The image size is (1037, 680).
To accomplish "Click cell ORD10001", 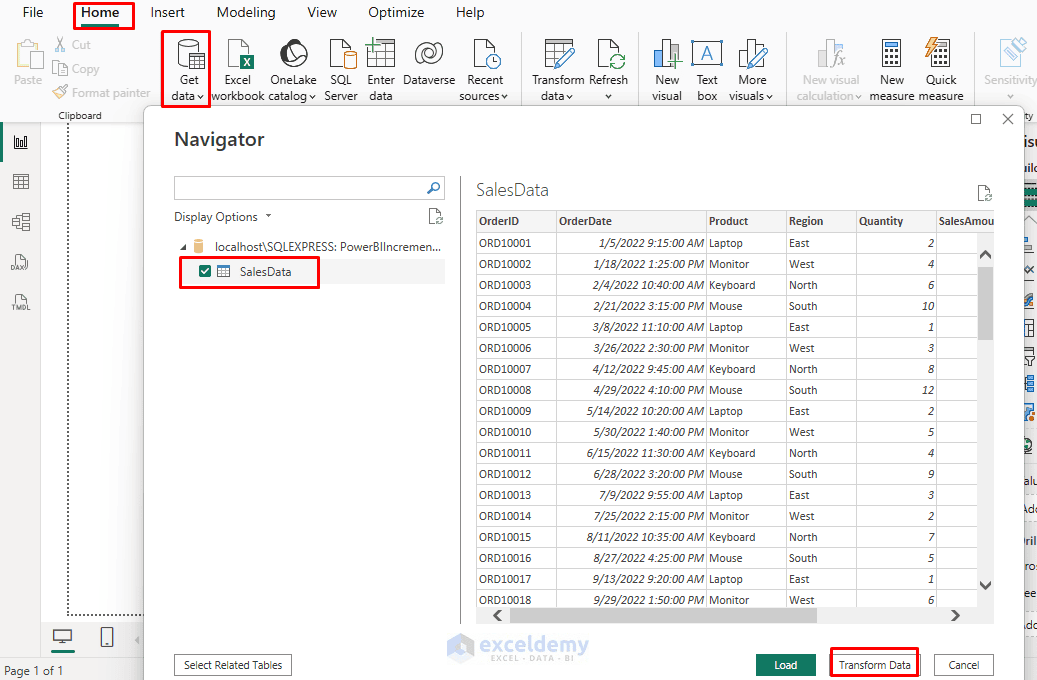I will (x=516, y=243).
